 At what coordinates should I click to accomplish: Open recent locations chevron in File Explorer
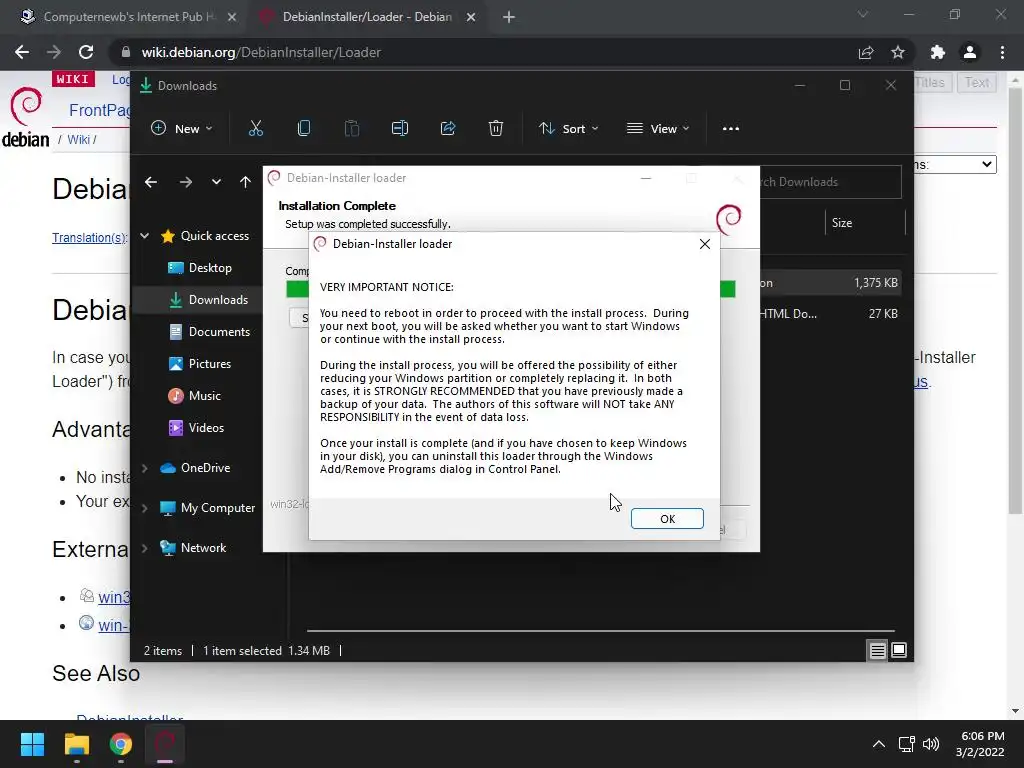(216, 182)
